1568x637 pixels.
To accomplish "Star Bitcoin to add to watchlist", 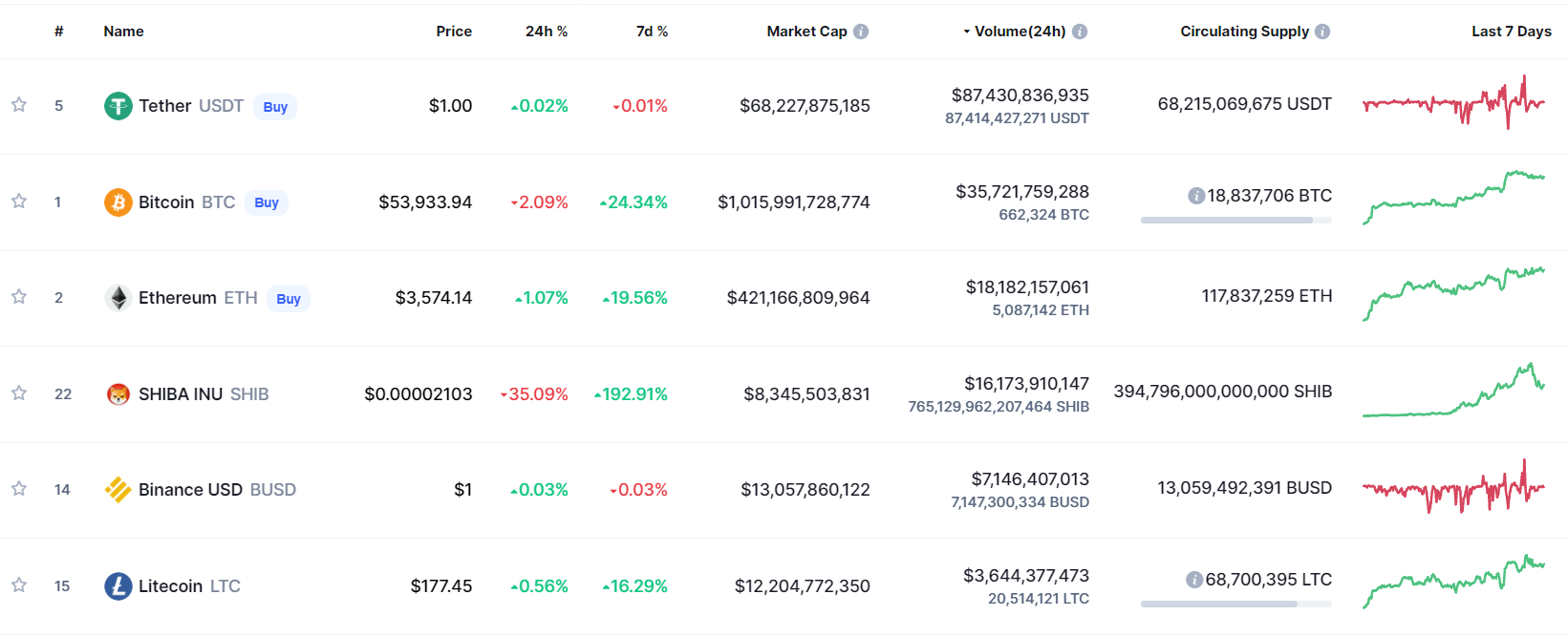I will click(19, 202).
